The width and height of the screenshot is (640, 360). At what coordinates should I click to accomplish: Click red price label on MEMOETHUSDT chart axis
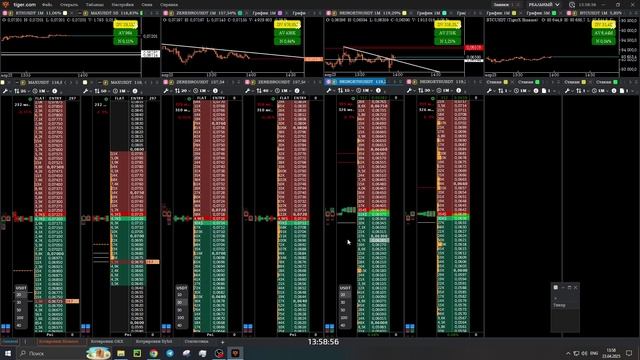[474, 48]
